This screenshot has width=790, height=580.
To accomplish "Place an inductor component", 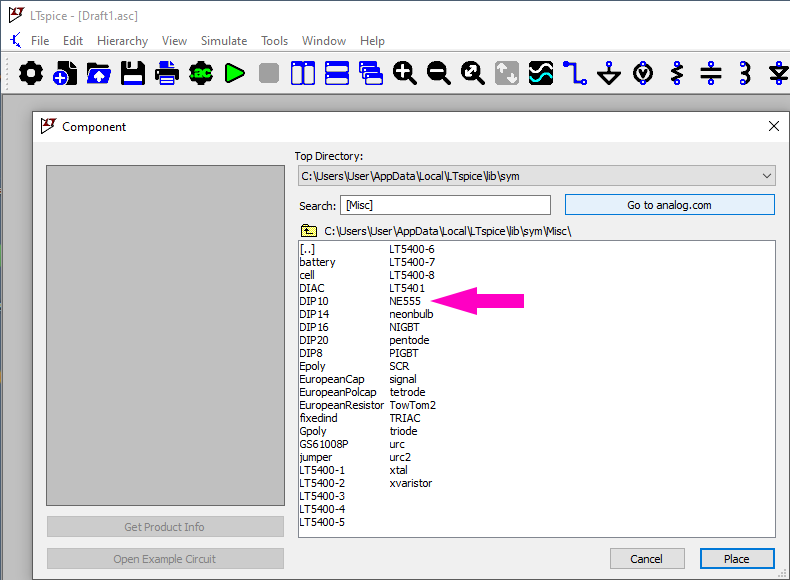I will coord(745,74).
